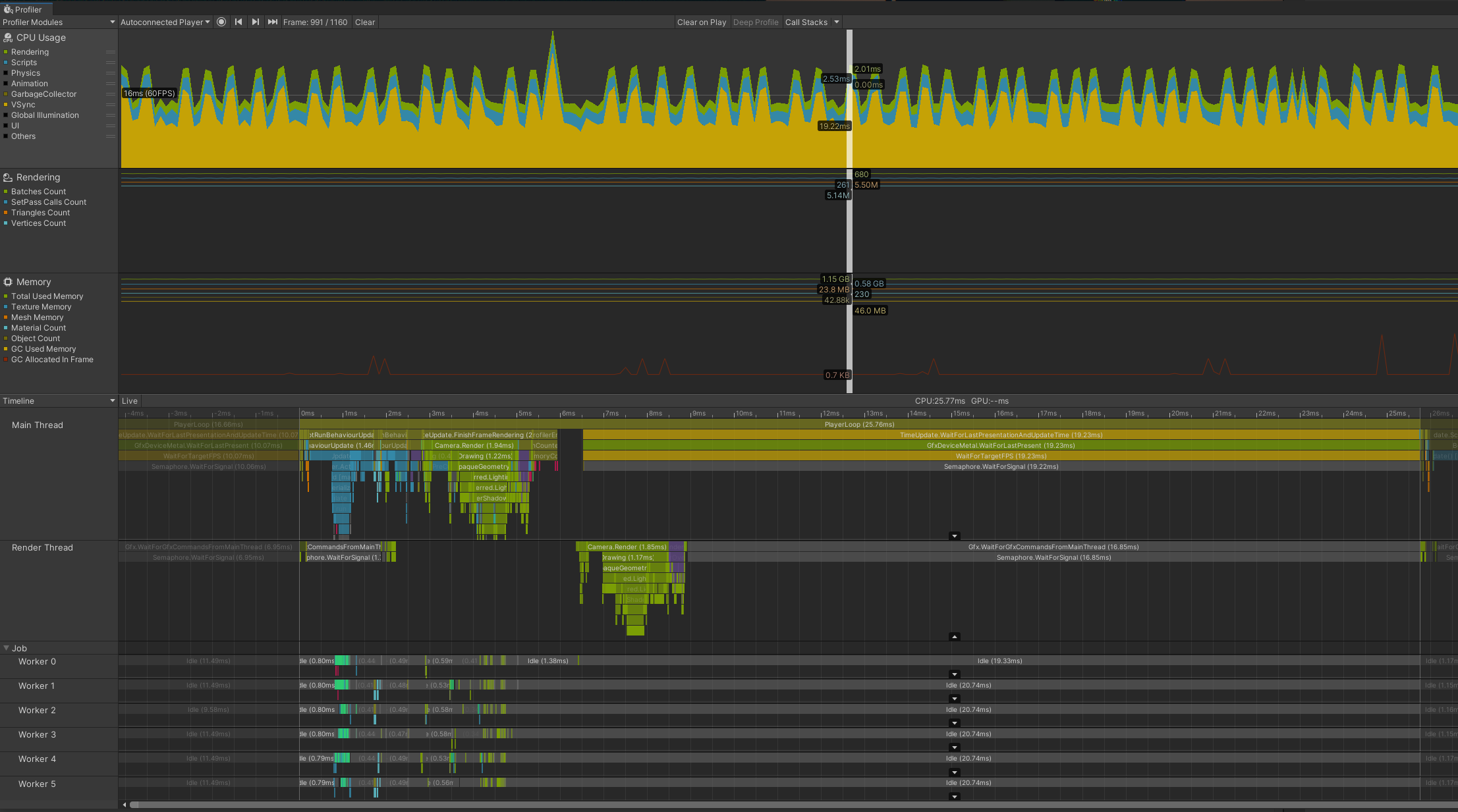The height and width of the screenshot is (812, 1458).
Task: Toggle Physics category color swatch
Action: [x=6, y=73]
